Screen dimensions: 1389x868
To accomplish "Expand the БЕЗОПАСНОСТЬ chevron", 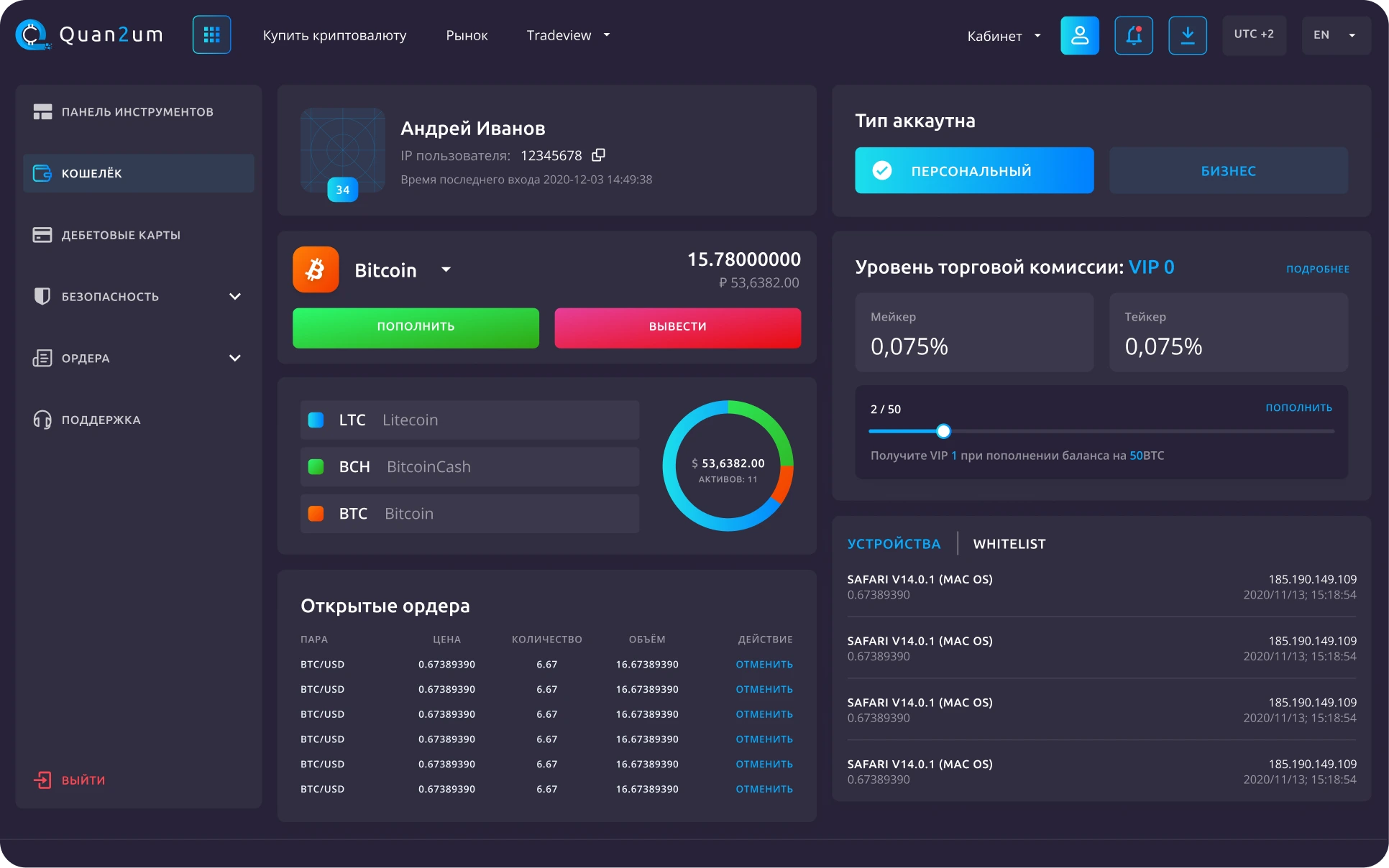I will pos(234,296).
